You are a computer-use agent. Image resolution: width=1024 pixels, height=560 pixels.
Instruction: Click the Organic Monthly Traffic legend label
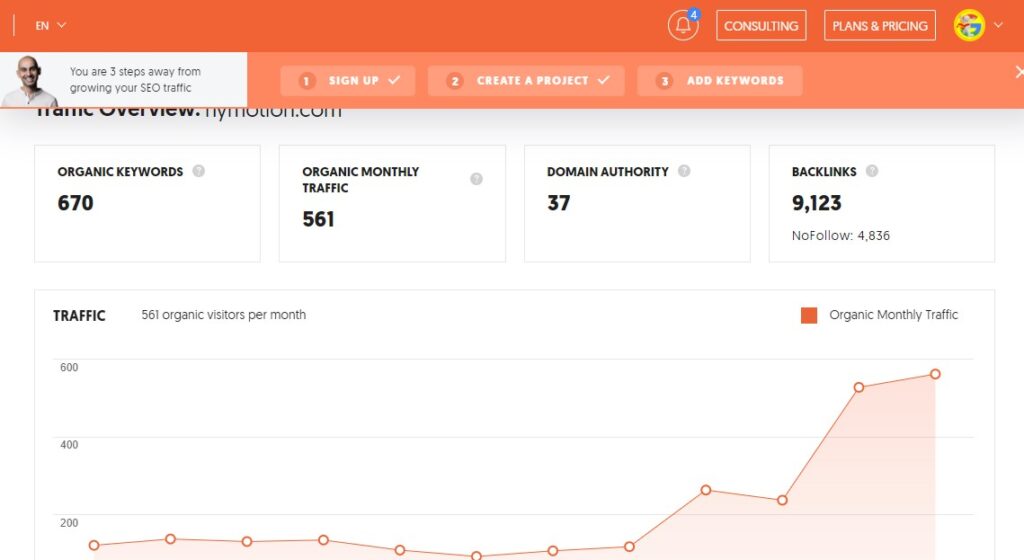click(x=893, y=315)
